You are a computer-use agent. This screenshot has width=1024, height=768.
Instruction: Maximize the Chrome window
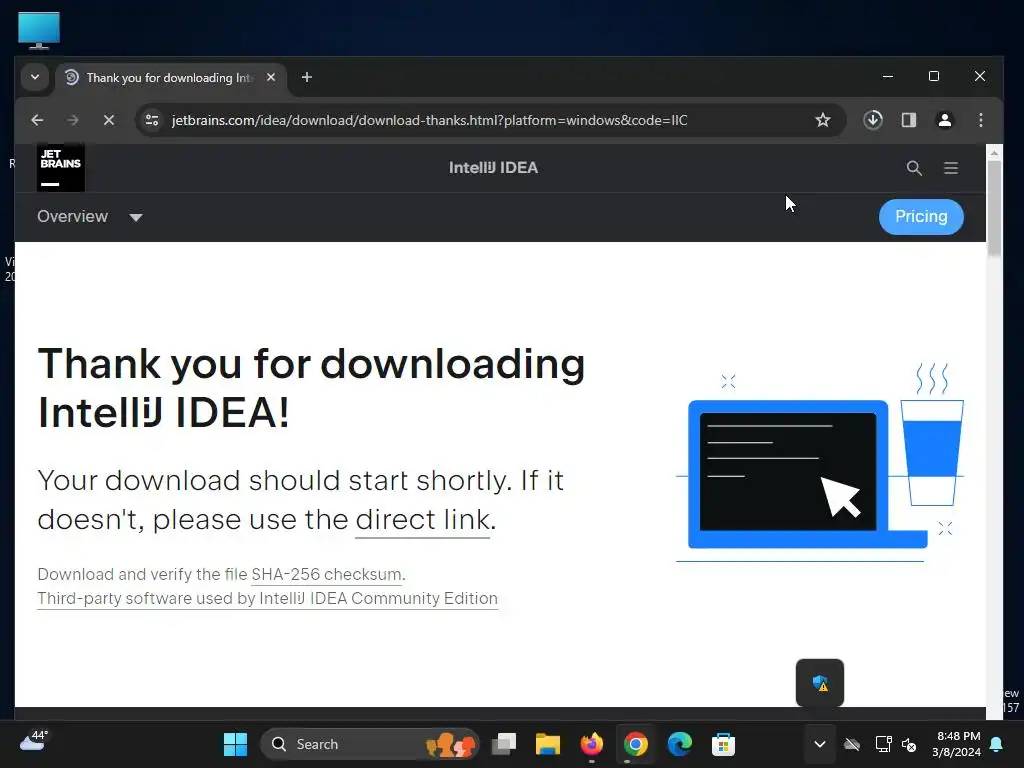tap(934, 76)
